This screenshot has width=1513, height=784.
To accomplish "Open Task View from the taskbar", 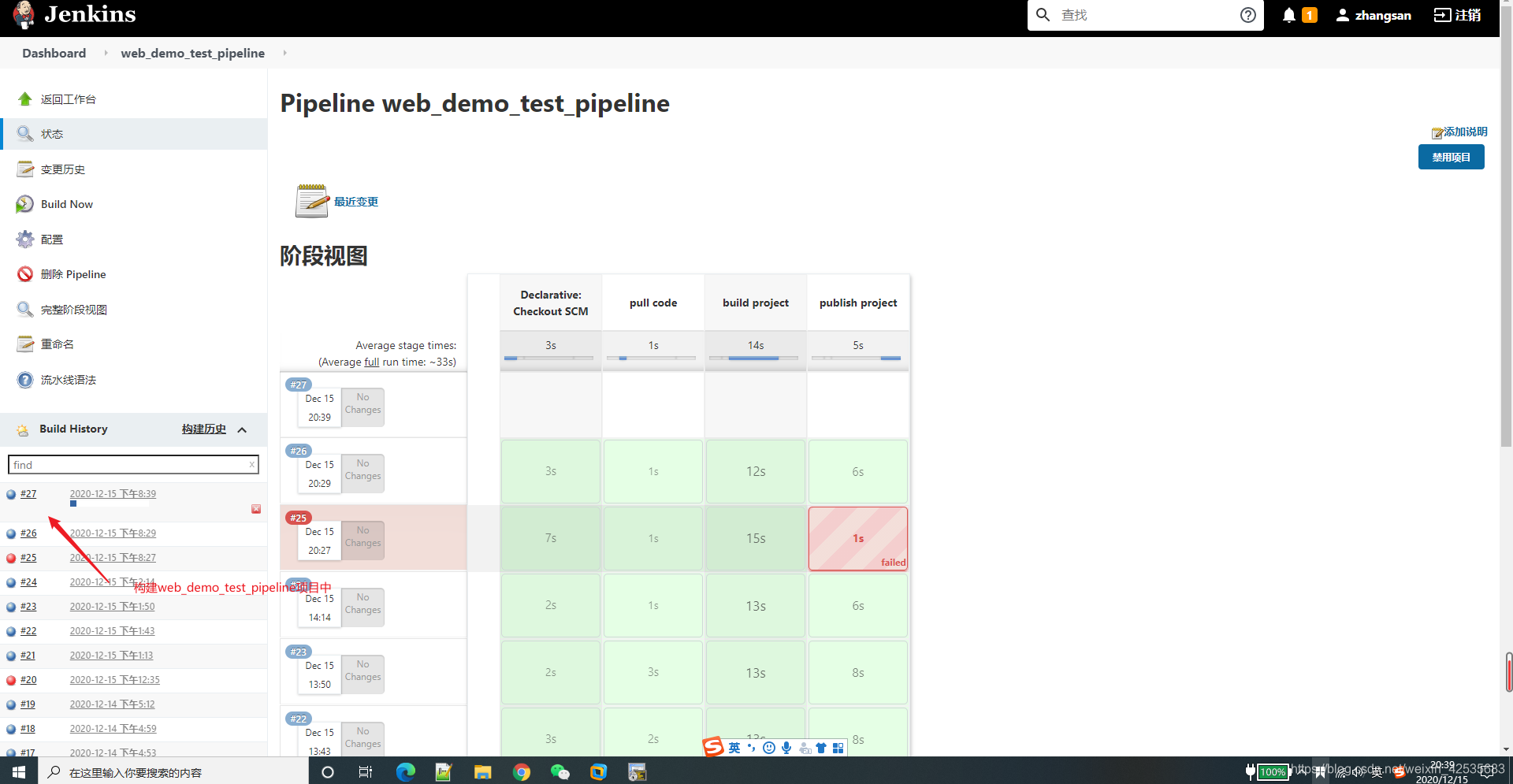I will pyautogui.click(x=366, y=772).
